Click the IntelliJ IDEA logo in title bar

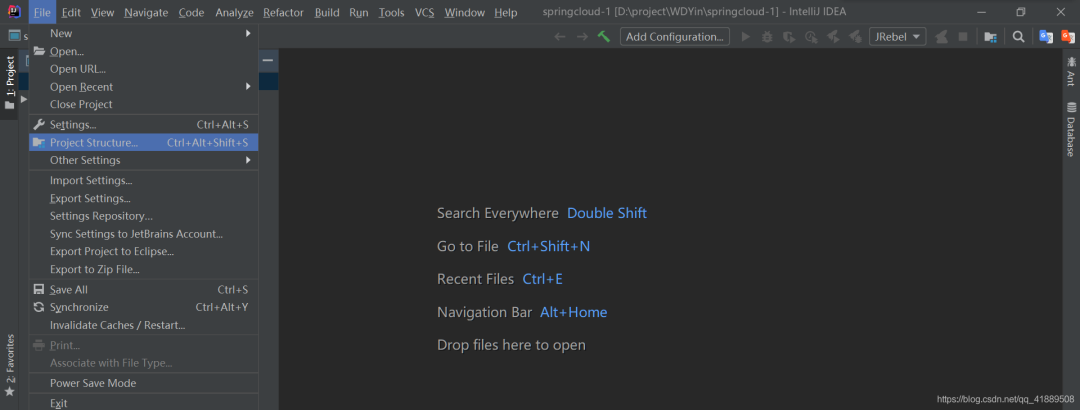(14, 12)
